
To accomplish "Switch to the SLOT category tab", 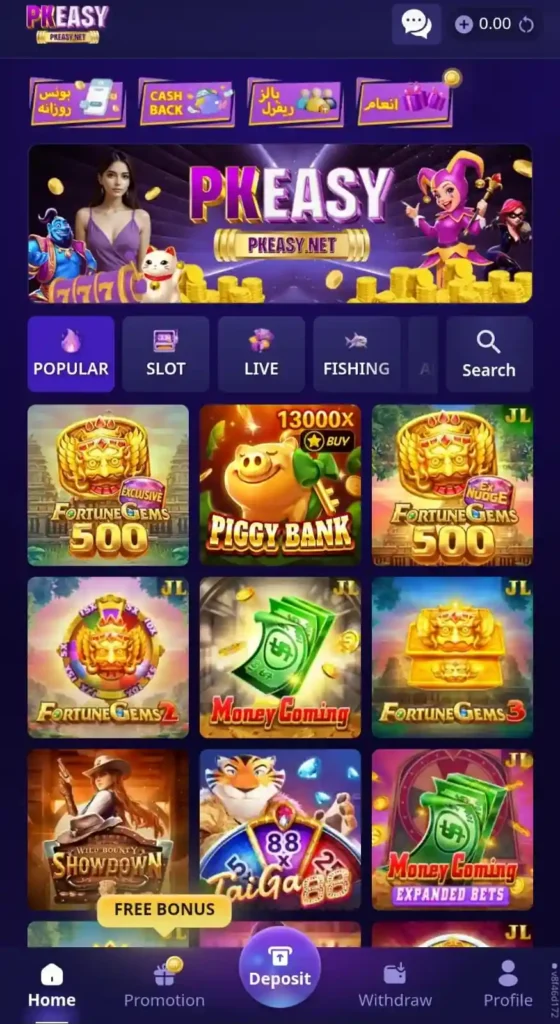I will [x=166, y=354].
